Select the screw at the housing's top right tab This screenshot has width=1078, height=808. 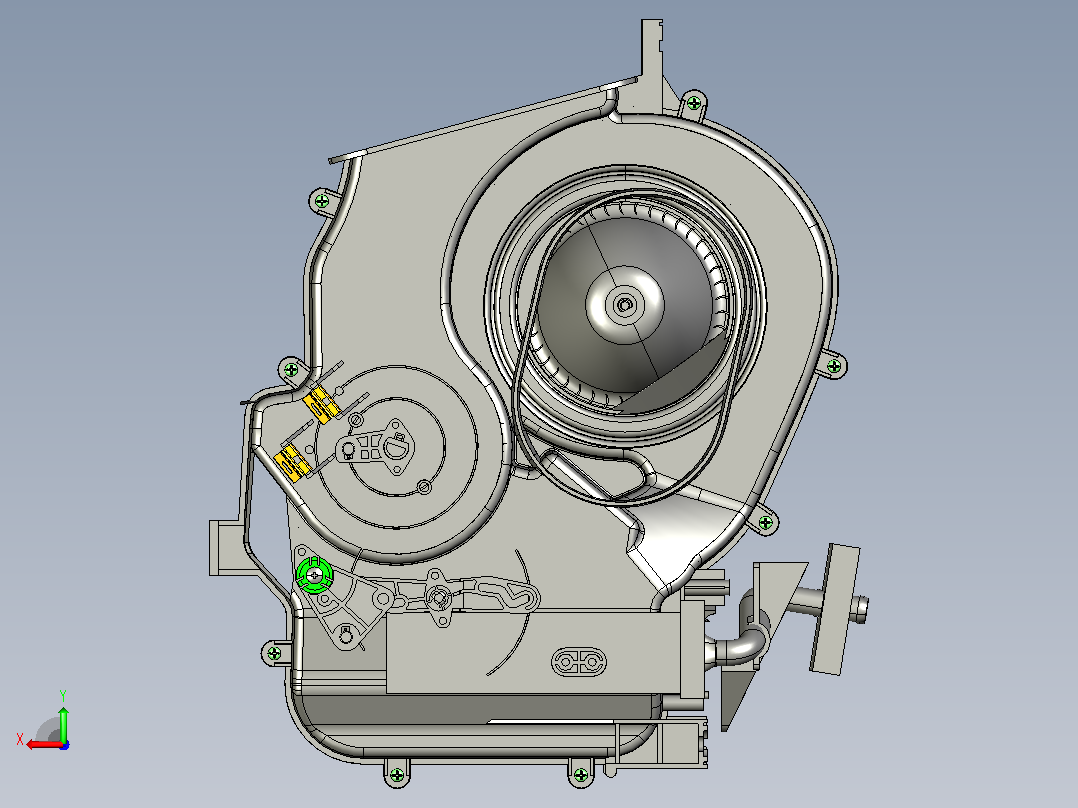tap(694, 103)
